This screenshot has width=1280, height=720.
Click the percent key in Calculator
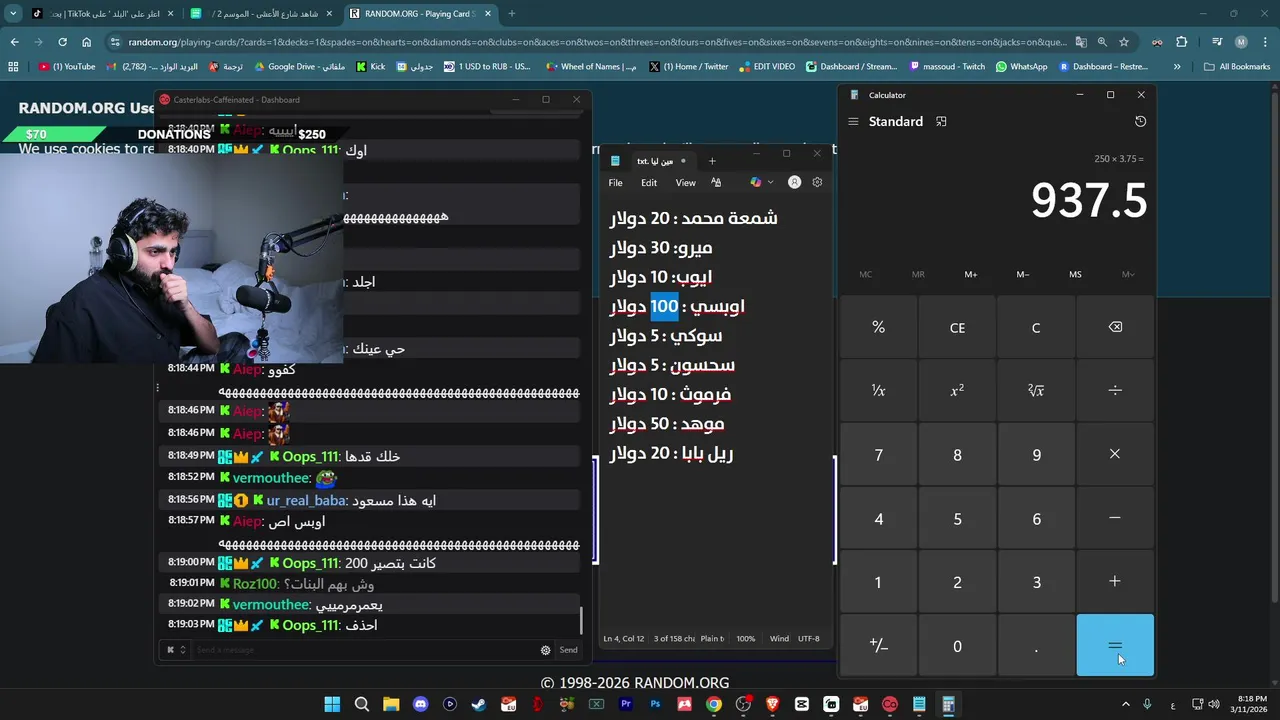coord(878,327)
